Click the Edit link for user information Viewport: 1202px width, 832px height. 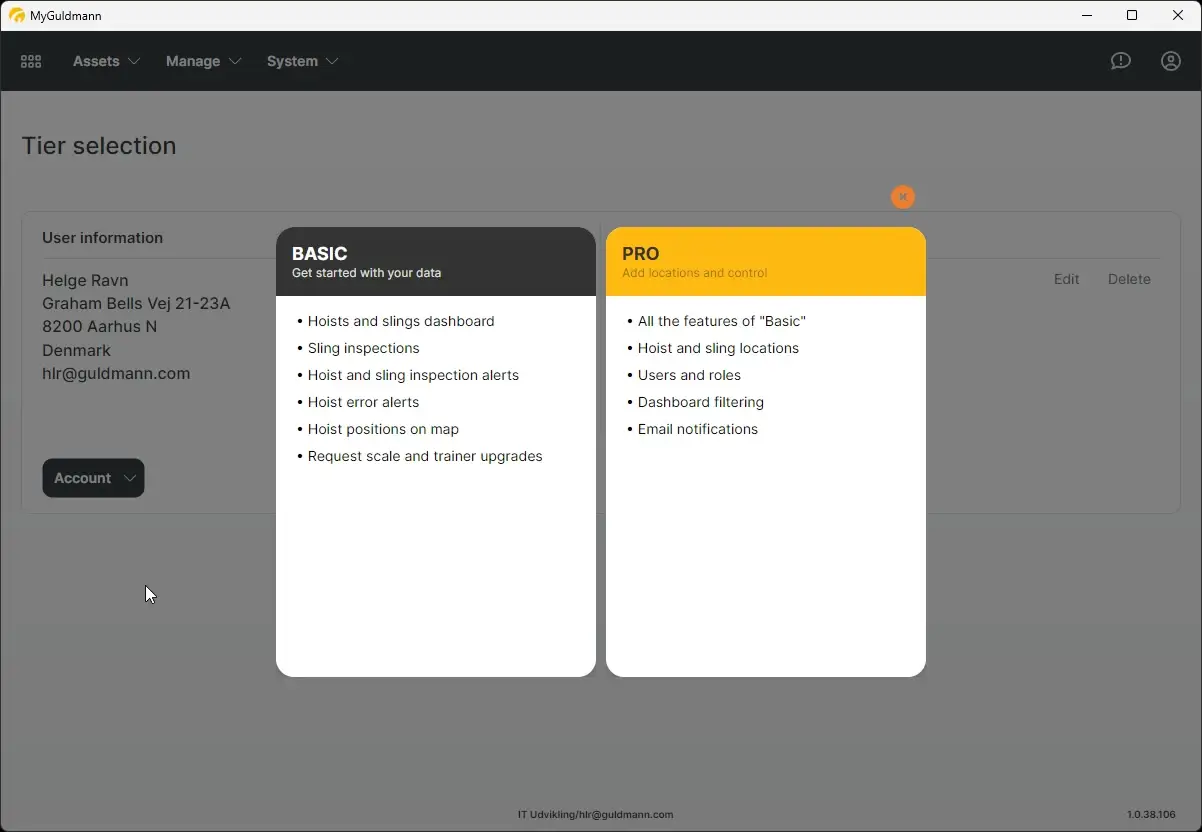coord(1066,279)
